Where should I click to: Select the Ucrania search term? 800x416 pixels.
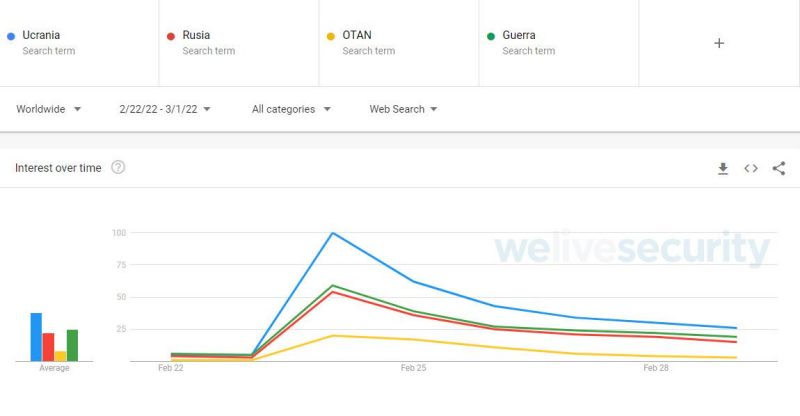tap(41, 35)
